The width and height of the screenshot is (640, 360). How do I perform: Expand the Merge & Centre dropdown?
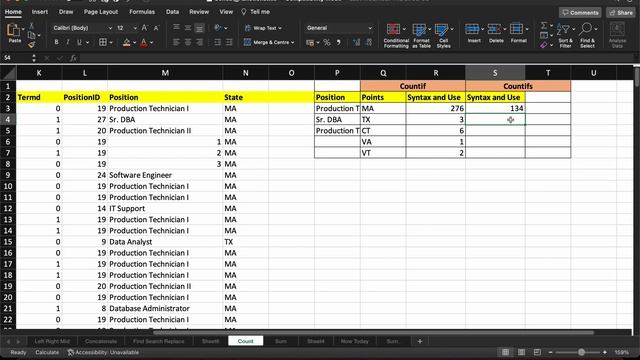point(293,42)
